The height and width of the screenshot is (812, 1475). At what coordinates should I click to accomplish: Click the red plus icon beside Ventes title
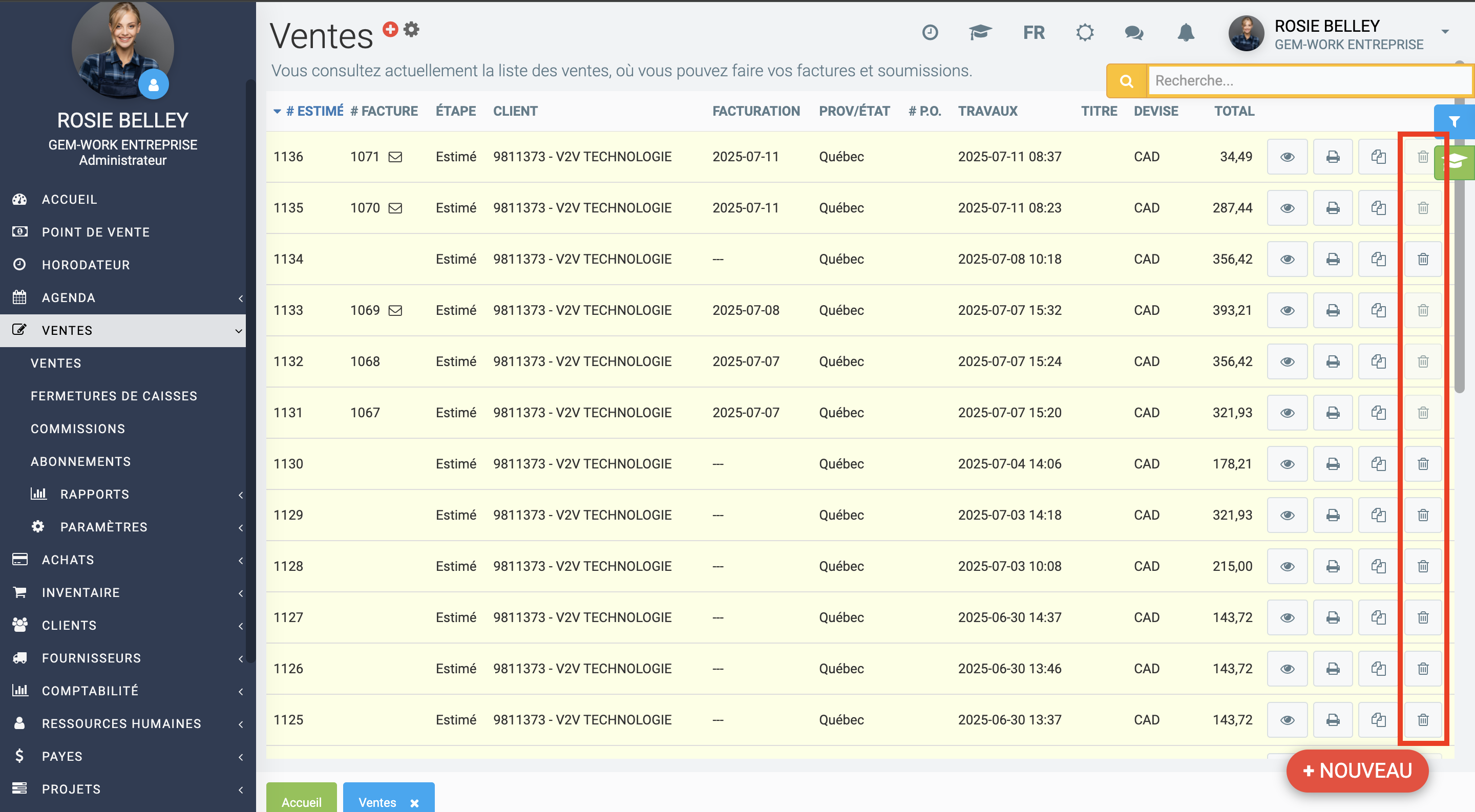pyautogui.click(x=390, y=29)
